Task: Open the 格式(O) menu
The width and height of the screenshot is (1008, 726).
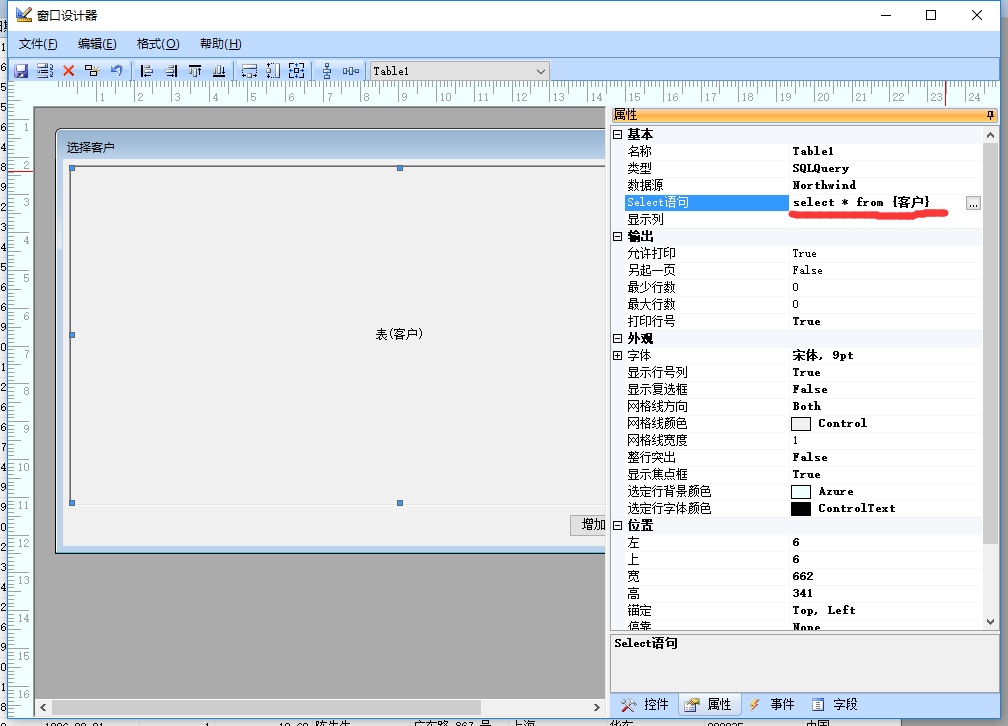Action: click(158, 44)
